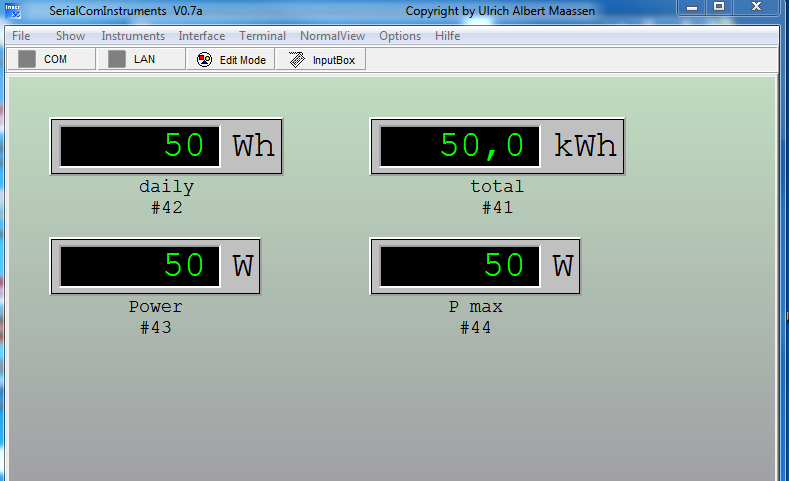Screen dimensions: 789x481
Task: Click the COM toolbar button label
Action: (55, 59)
